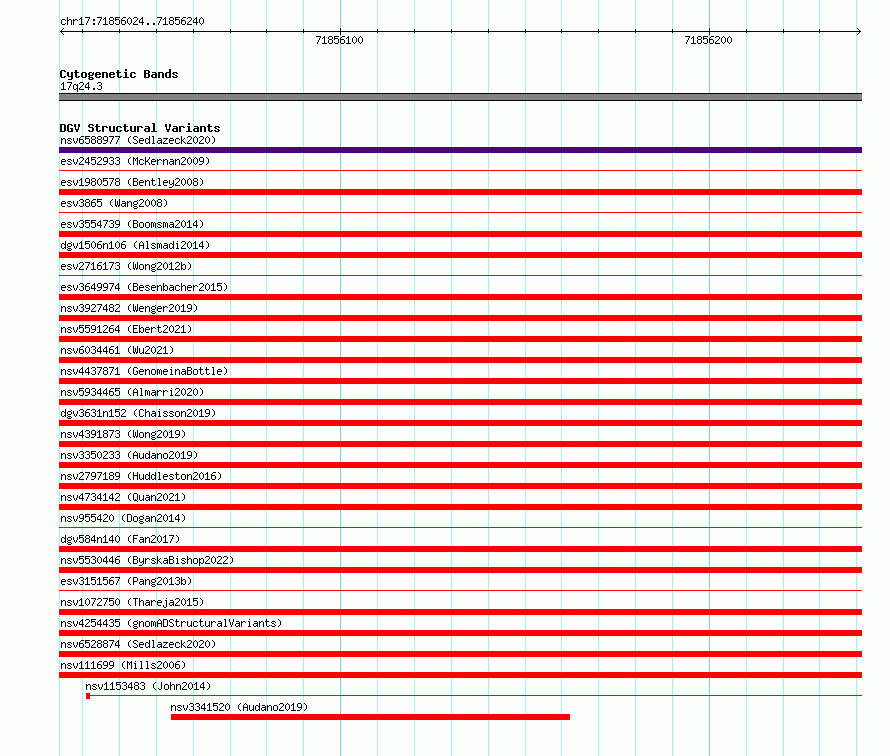Viewport: 890px width, 756px height.
Task: Select the nsv4437871 (GenomeinaBottle) variant
Action: pyautogui.click(x=144, y=371)
